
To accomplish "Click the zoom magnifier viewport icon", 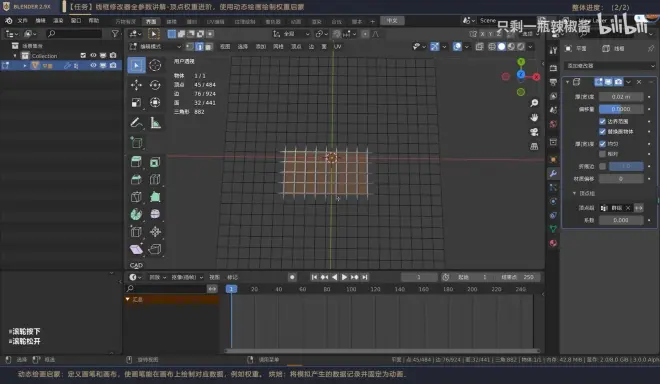I will pyautogui.click(x=534, y=103).
